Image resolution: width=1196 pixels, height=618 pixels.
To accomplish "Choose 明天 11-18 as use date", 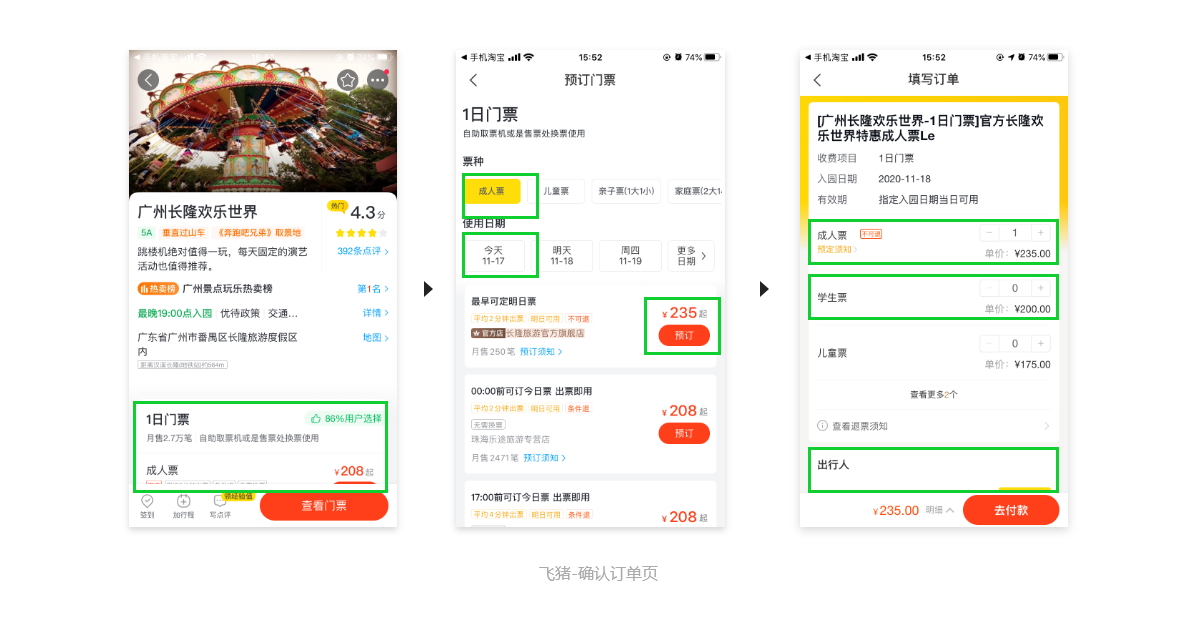I will (561, 256).
